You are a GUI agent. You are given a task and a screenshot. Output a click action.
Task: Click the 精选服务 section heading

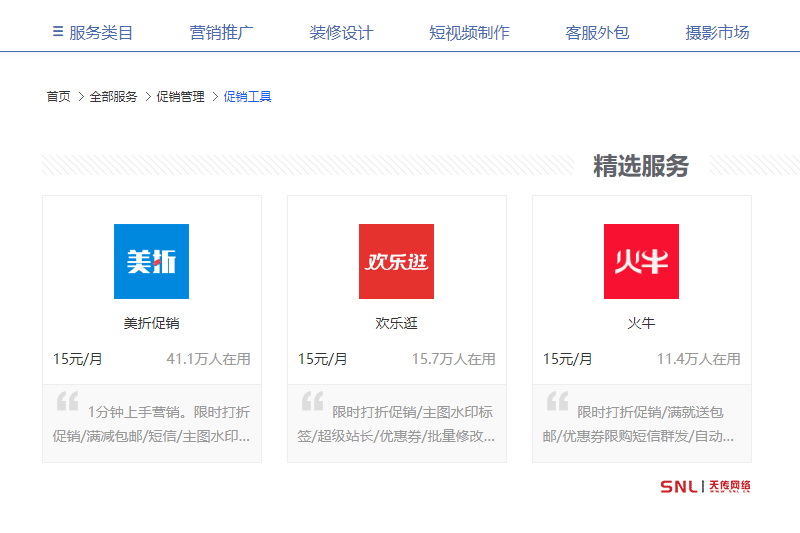tap(641, 166)
